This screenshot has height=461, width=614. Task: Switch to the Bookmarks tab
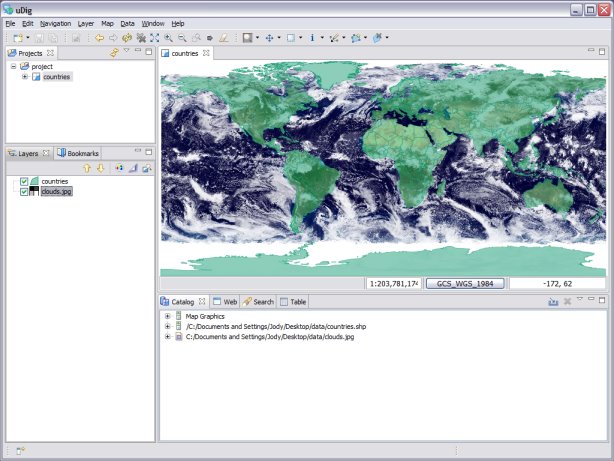point(78,153)
